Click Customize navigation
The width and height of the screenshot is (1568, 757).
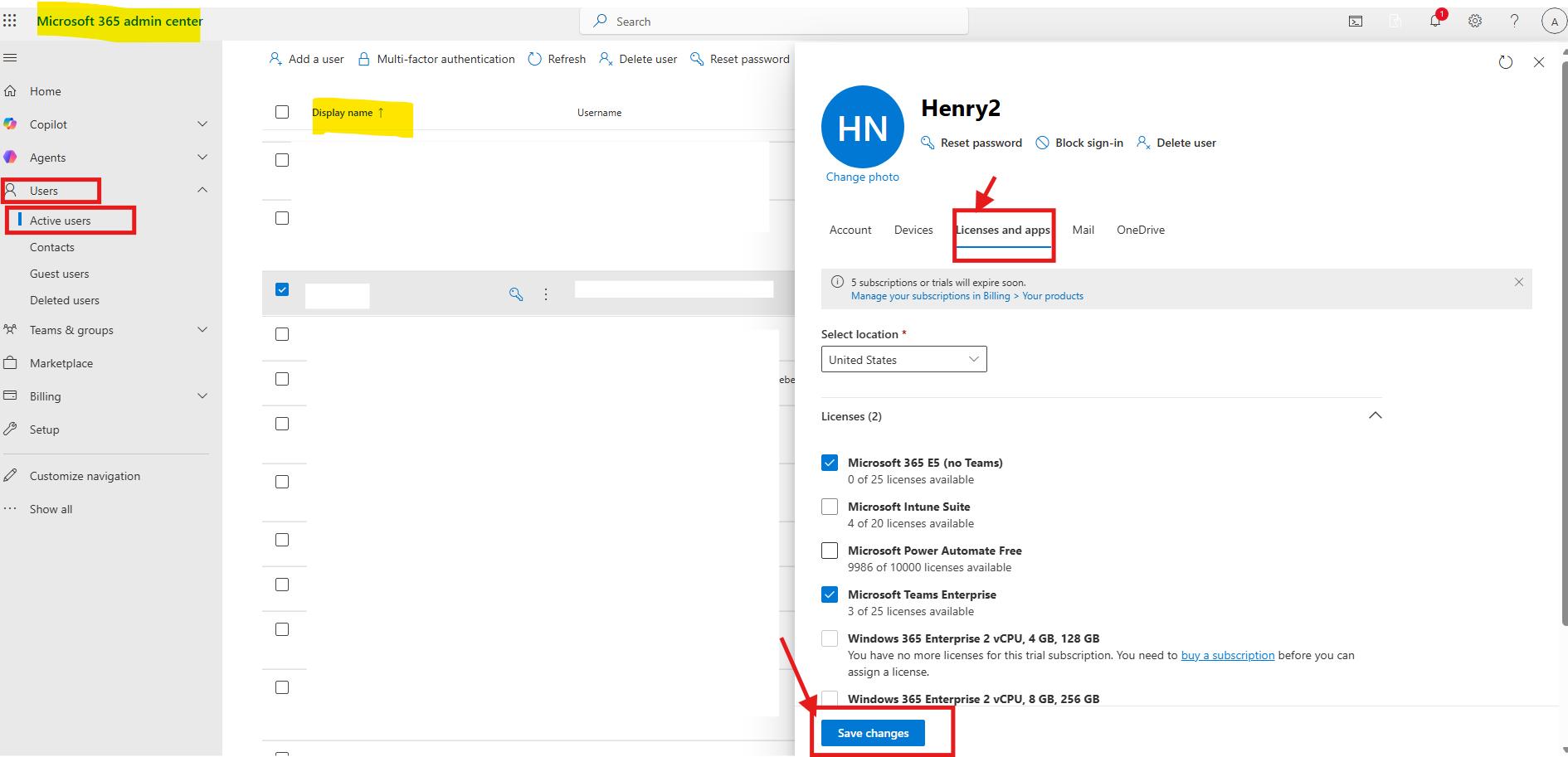click(x=85, y=476)
